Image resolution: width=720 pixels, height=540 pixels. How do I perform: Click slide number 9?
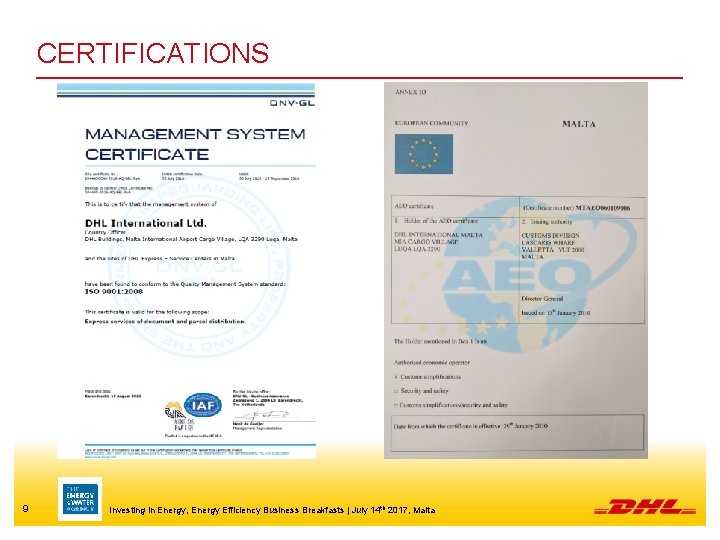coord(25,508)
